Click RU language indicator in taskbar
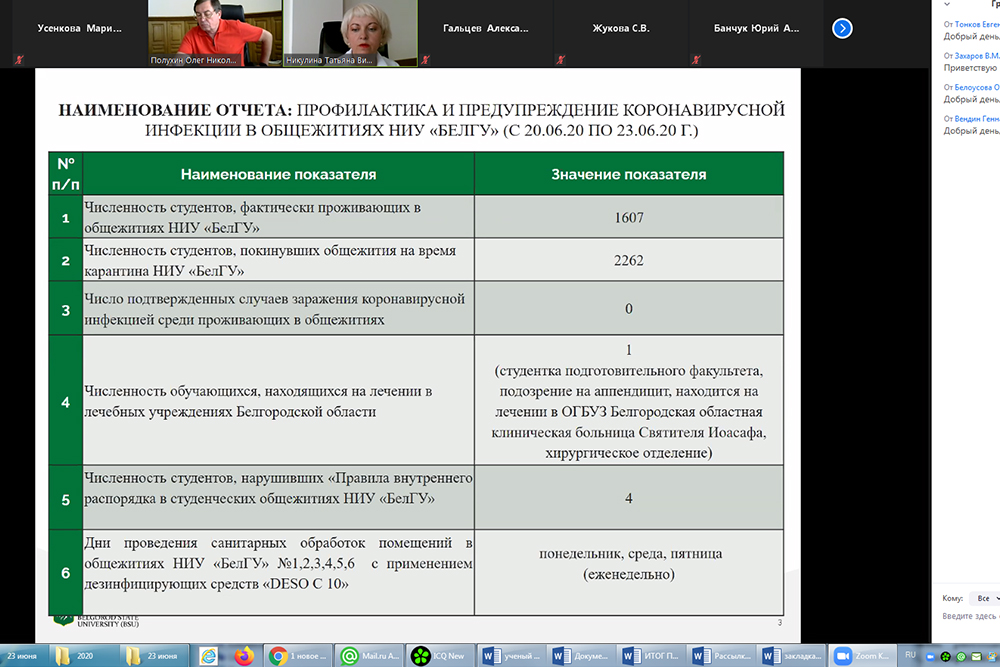This screenshot has height=667, width=1000. tap(909, 656)
